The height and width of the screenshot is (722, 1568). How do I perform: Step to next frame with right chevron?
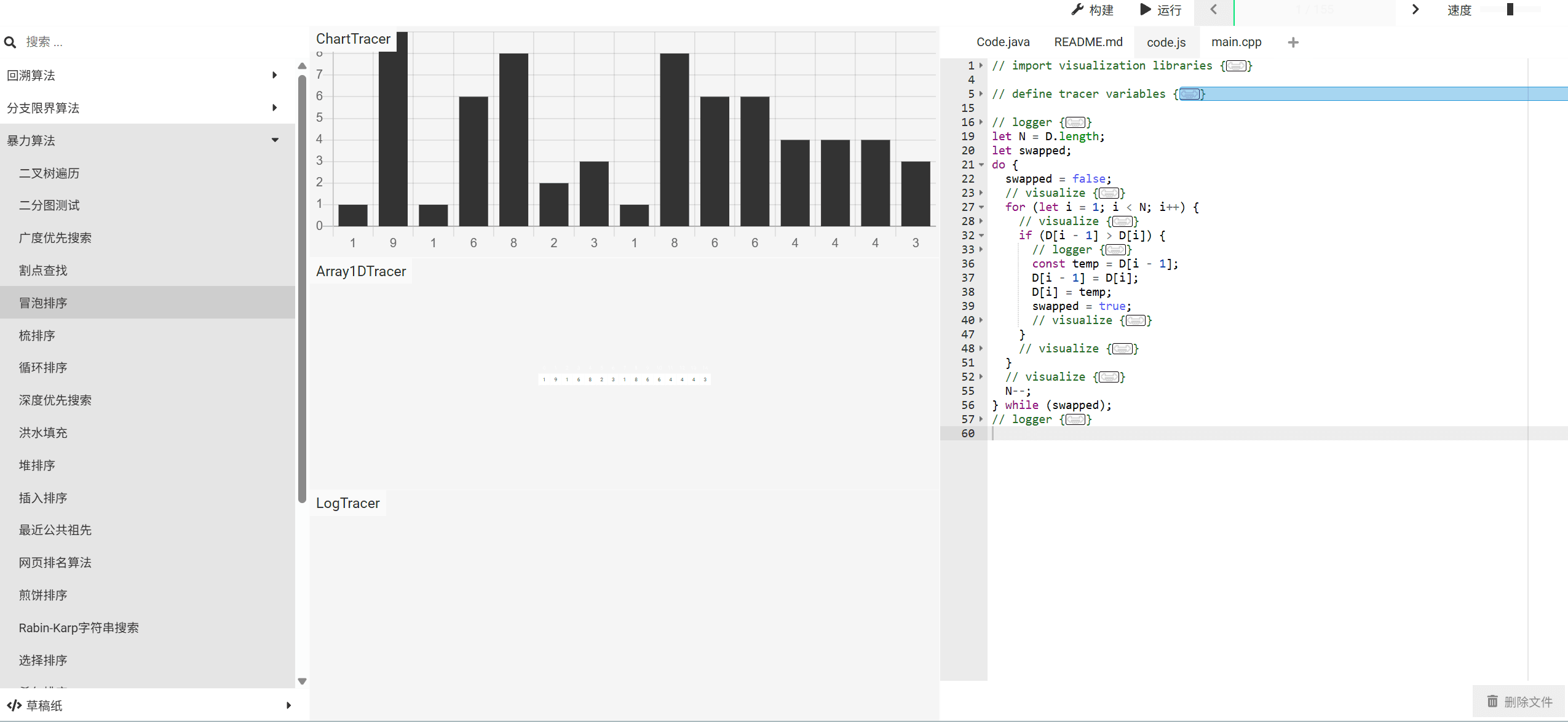point(1415,10)
